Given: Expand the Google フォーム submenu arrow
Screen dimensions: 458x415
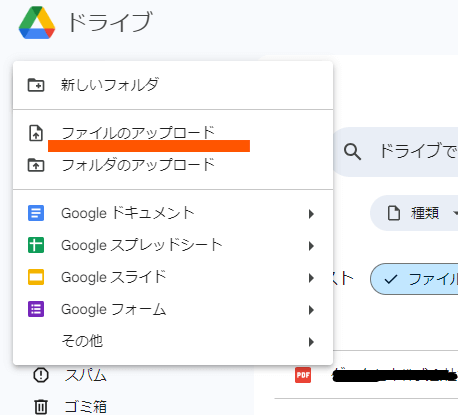Looking at the screenshot, I should [311, 310].
